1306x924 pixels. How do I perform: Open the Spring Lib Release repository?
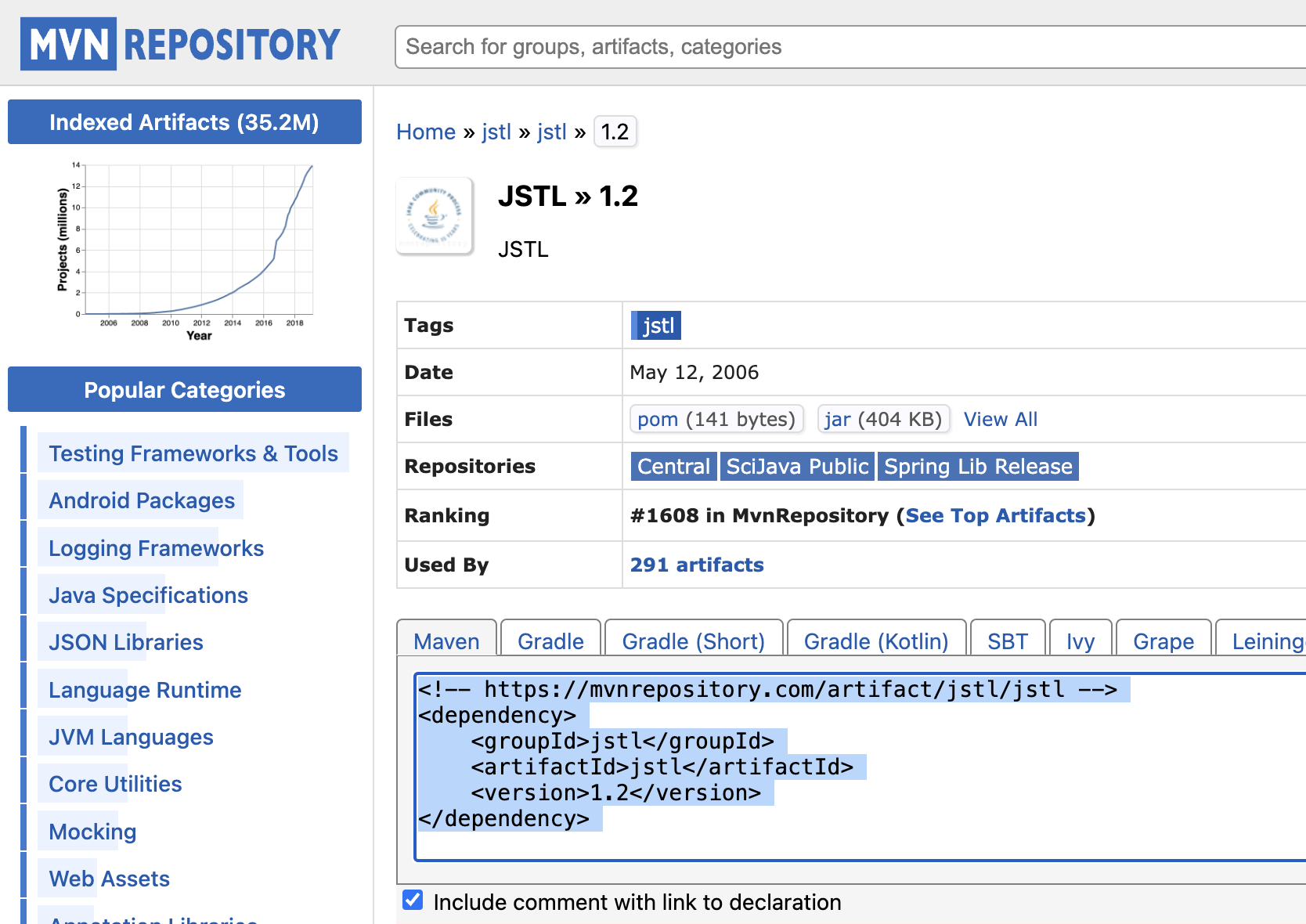point(978,467)
